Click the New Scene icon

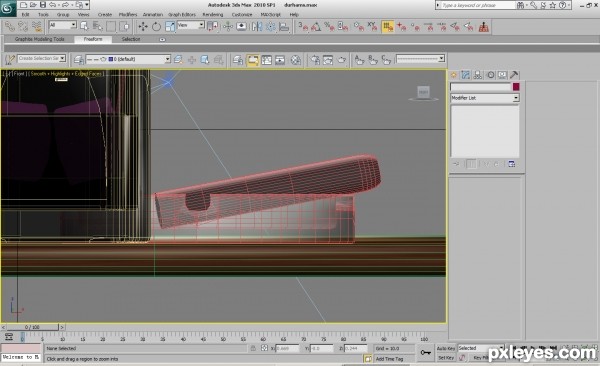tap(24, 5)
